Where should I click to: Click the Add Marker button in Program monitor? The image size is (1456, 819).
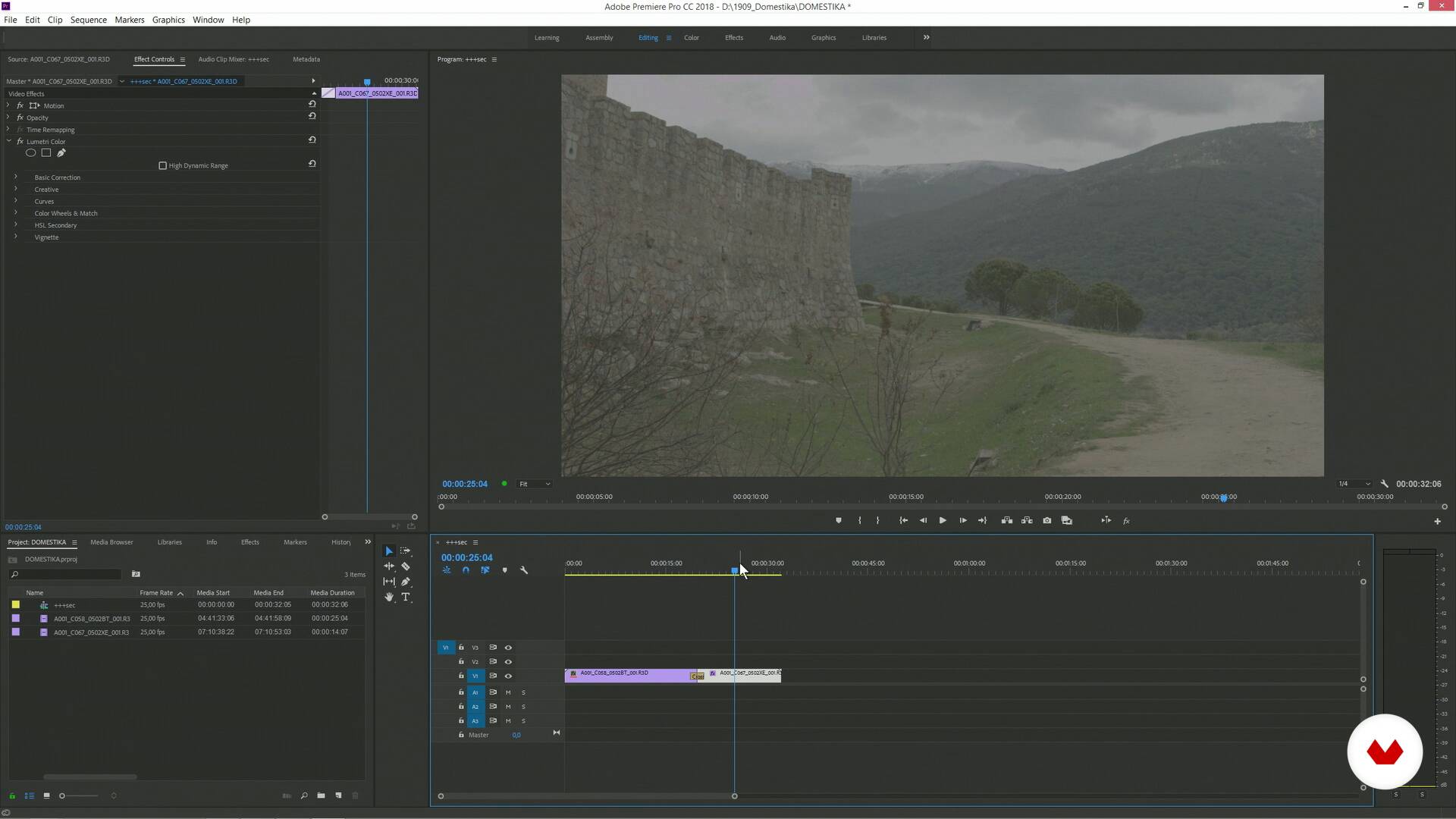[839, 520]
